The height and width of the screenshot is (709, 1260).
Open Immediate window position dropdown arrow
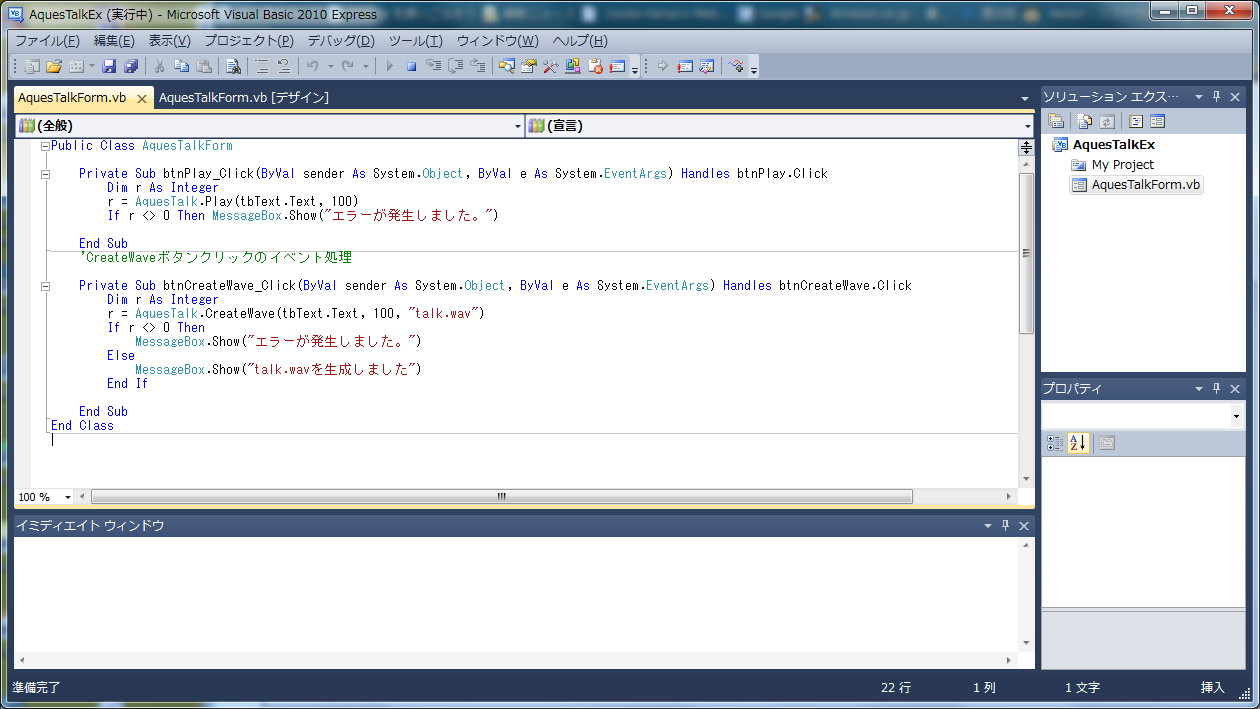coord(987,525)
